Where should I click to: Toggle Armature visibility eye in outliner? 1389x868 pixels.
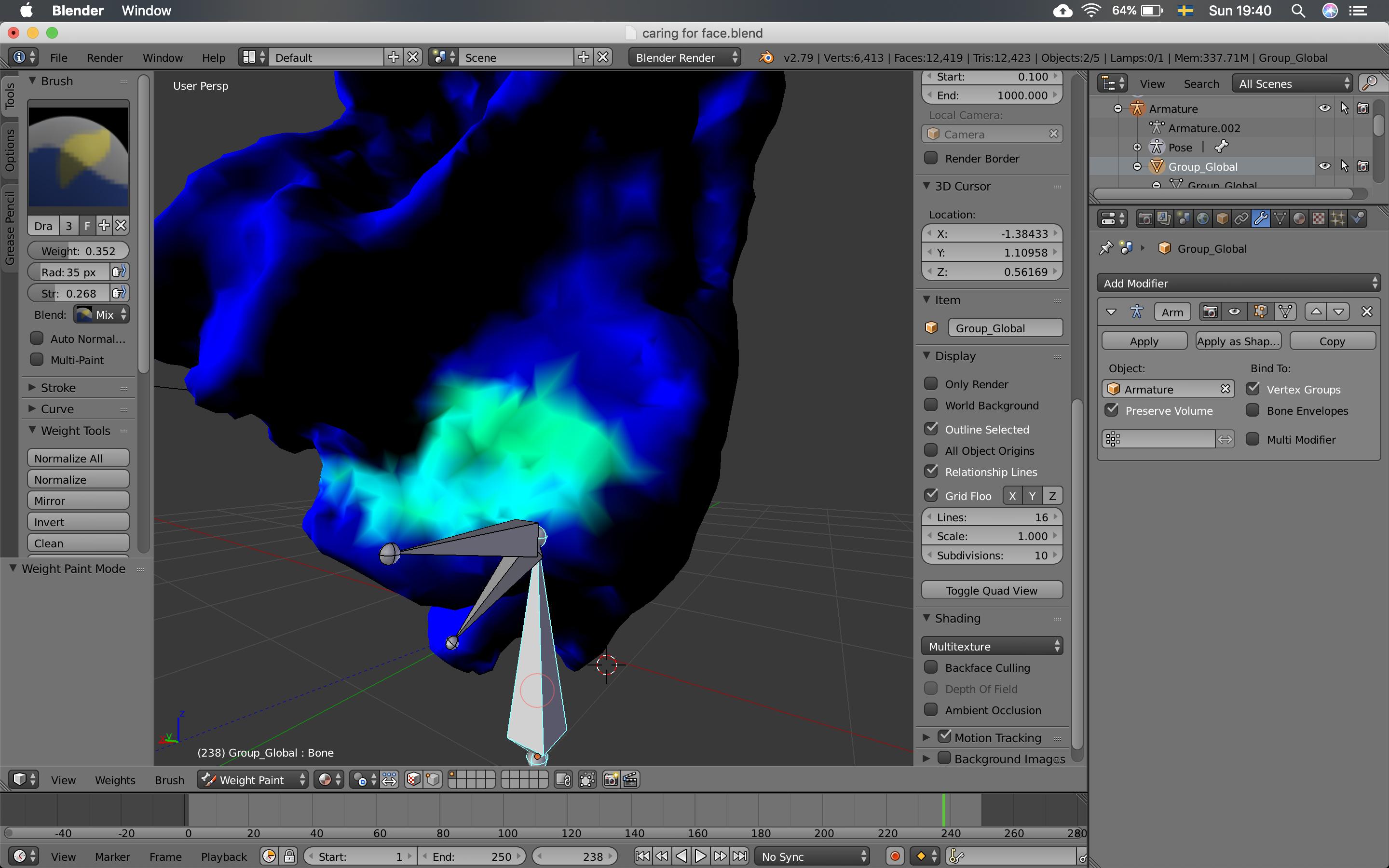tap(1325, 108)
